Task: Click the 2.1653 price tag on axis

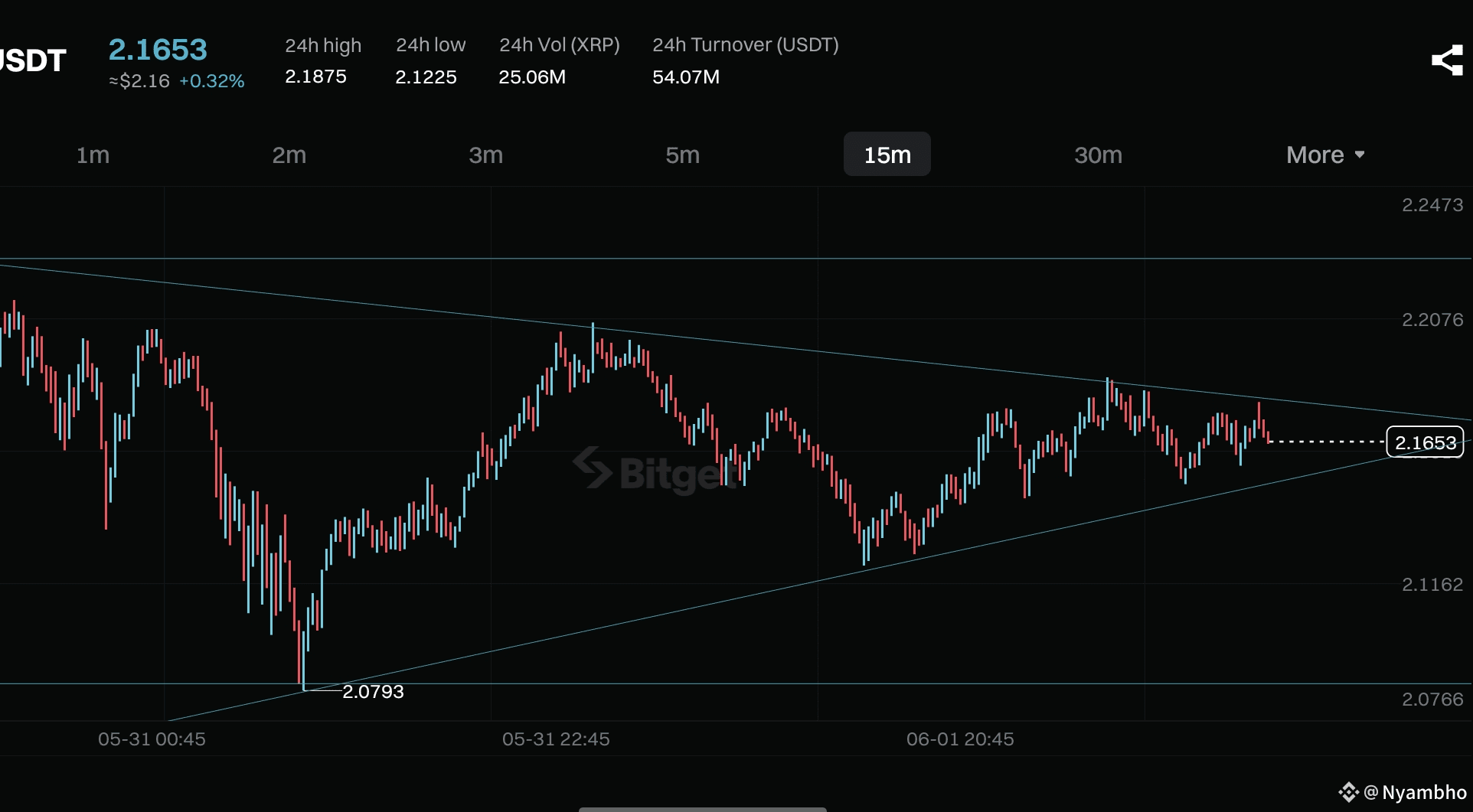Action: [1426, 442]
